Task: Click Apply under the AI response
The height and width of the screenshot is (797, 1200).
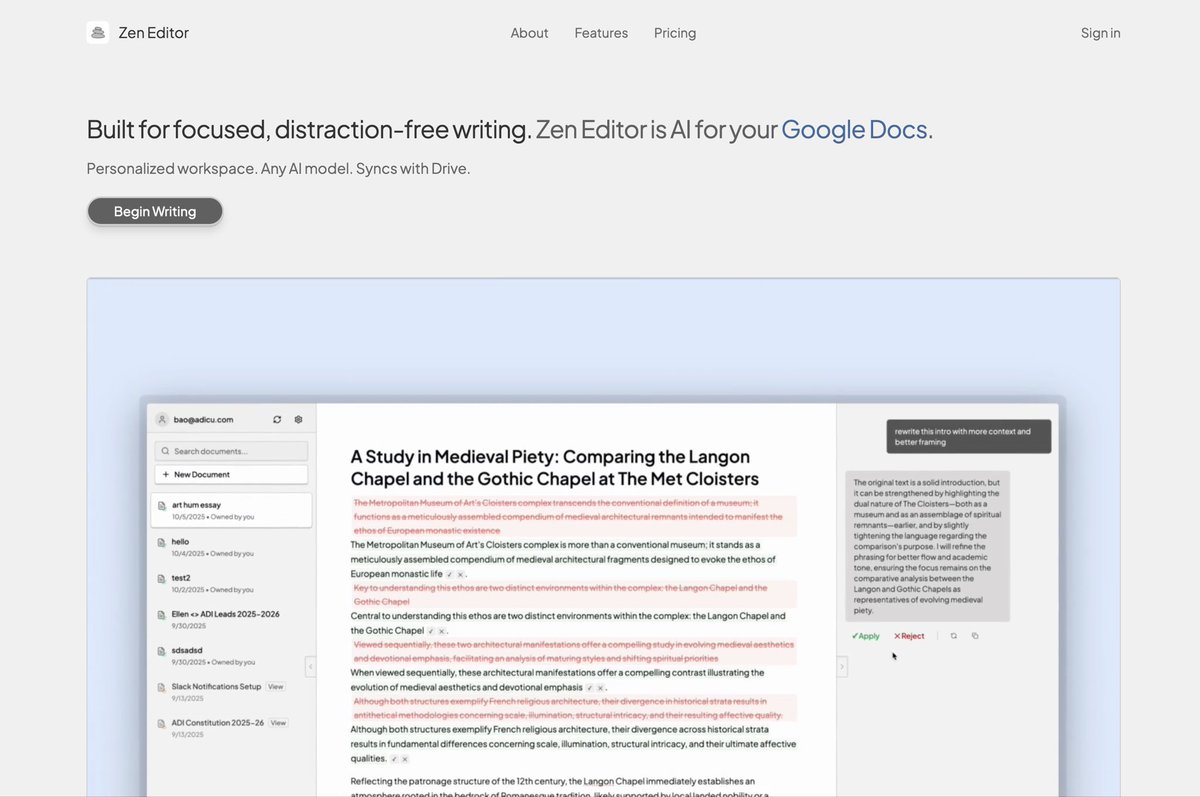Action: tap(865, 636)
